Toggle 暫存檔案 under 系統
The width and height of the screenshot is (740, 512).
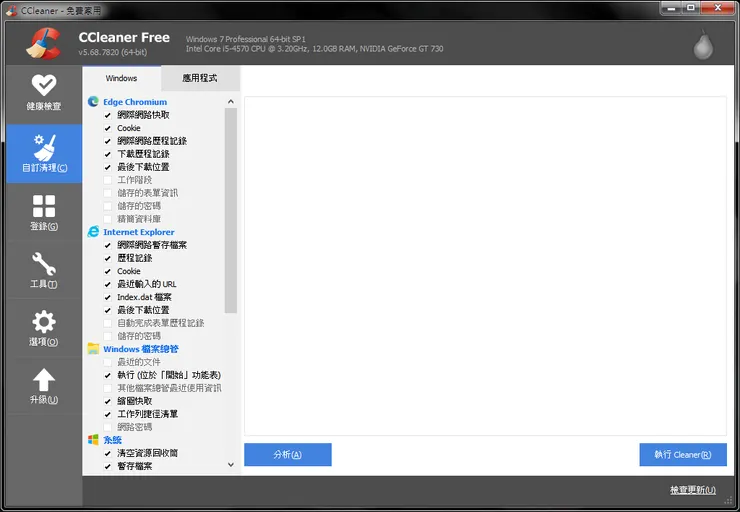108,466
